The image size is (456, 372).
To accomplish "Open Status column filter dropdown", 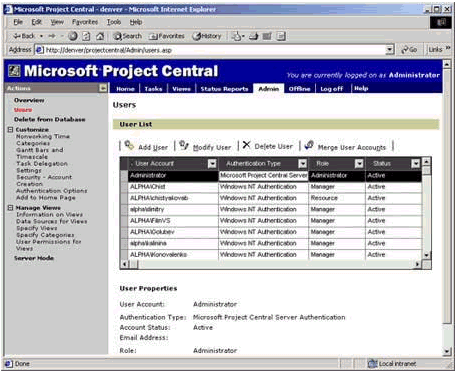I will [x=415, y=163].
